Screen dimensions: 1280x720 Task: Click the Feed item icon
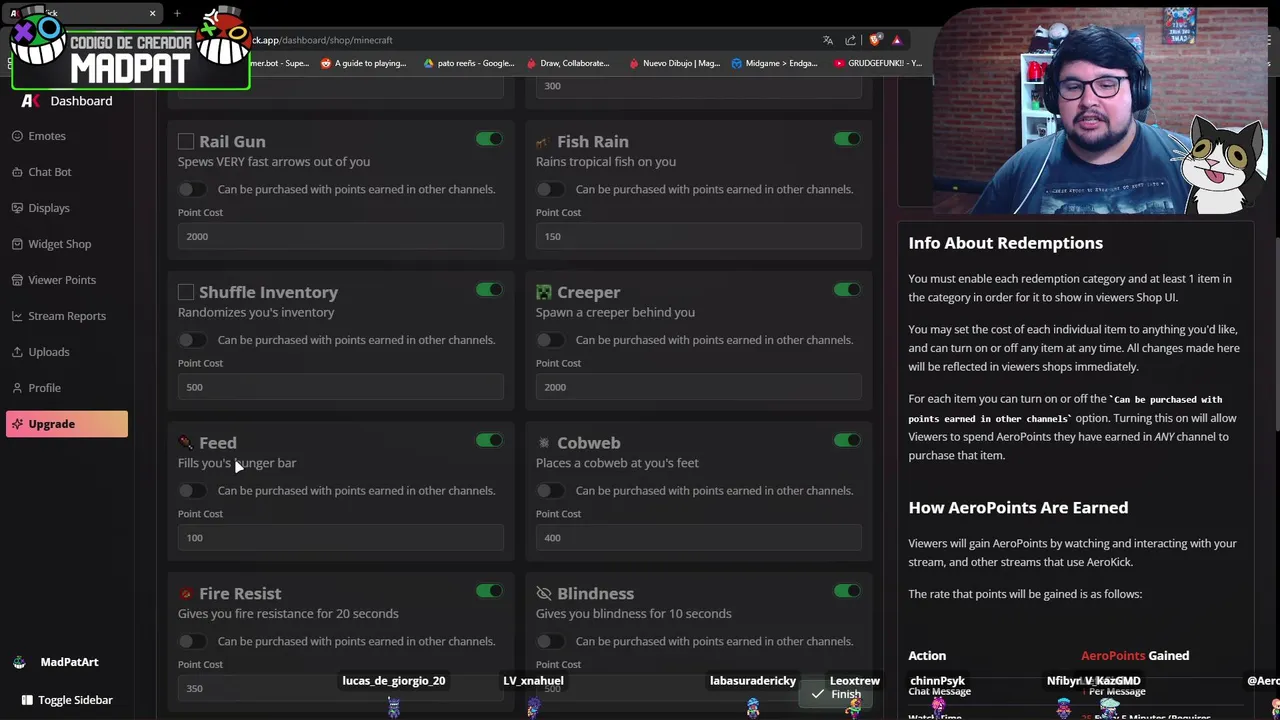click(x=186, y=442)
